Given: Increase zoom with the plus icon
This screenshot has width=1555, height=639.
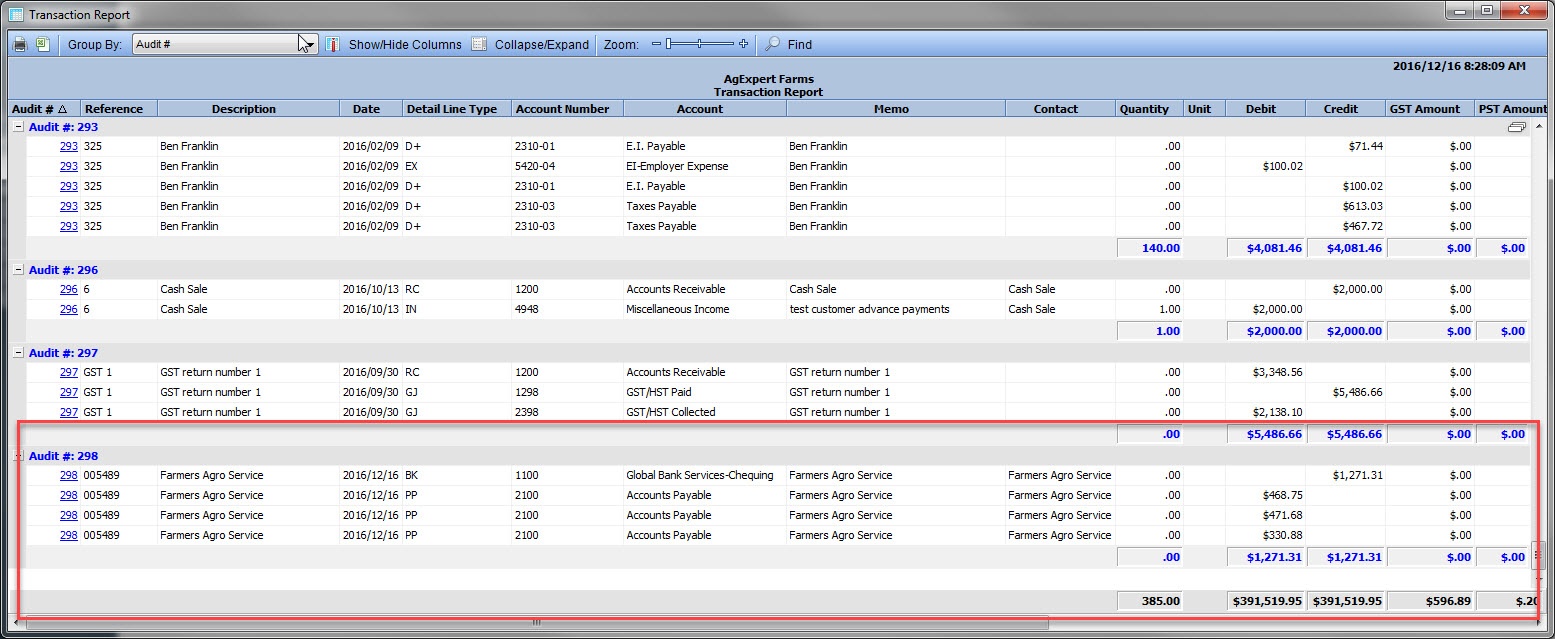Looking at the screenshot, I should click(x=743, y=44).
